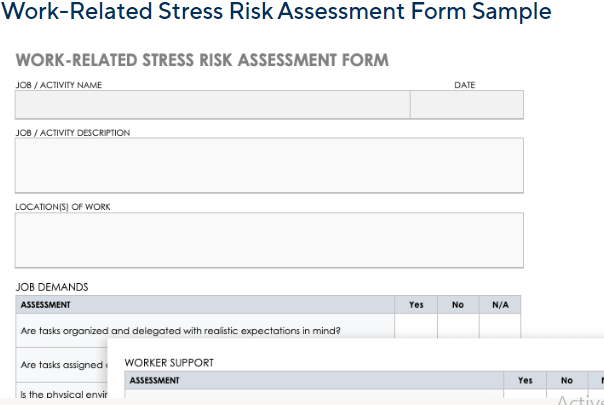Viewport: 604px width, 405px height.
Task: Click the Yes column header in Job Demands
Action: [416, 305]
